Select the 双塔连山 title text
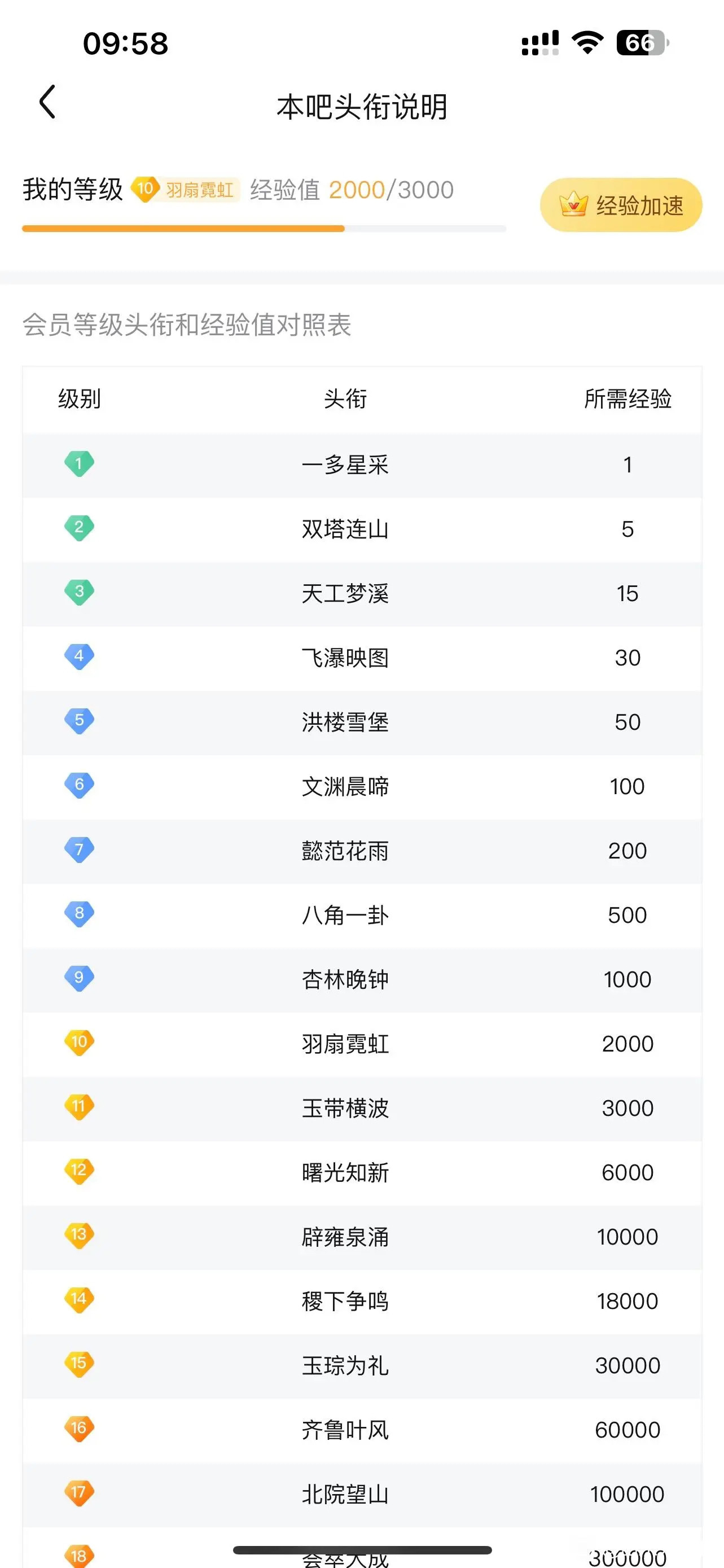Viewport: 724px width, 1568px height. (345, 529)
